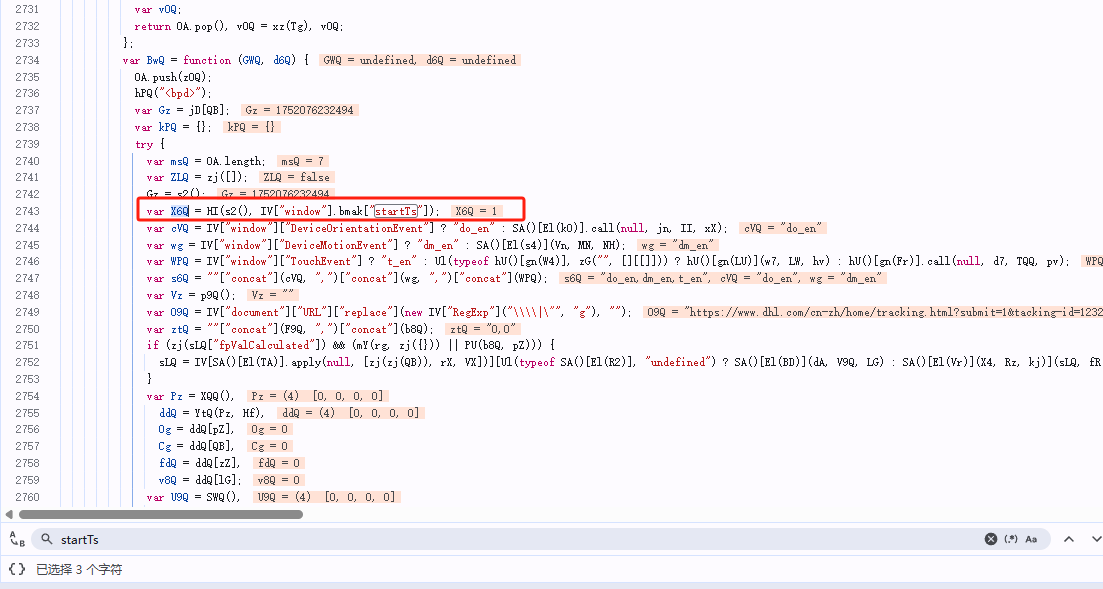Set breakpoint on line 2743

27,211
